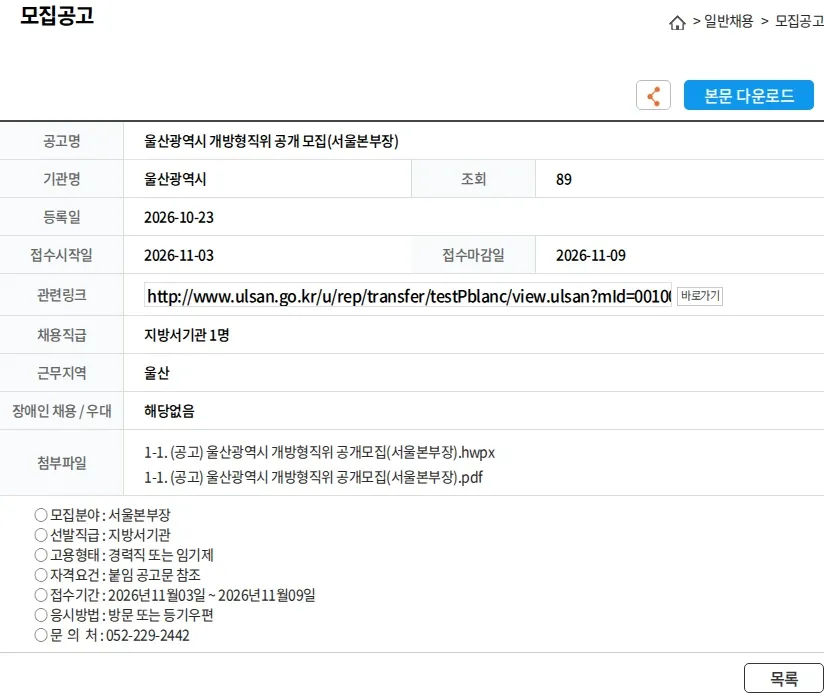Click the 조회 column label
The height and width of the screenshot is (693, 824).
point(473,179)
